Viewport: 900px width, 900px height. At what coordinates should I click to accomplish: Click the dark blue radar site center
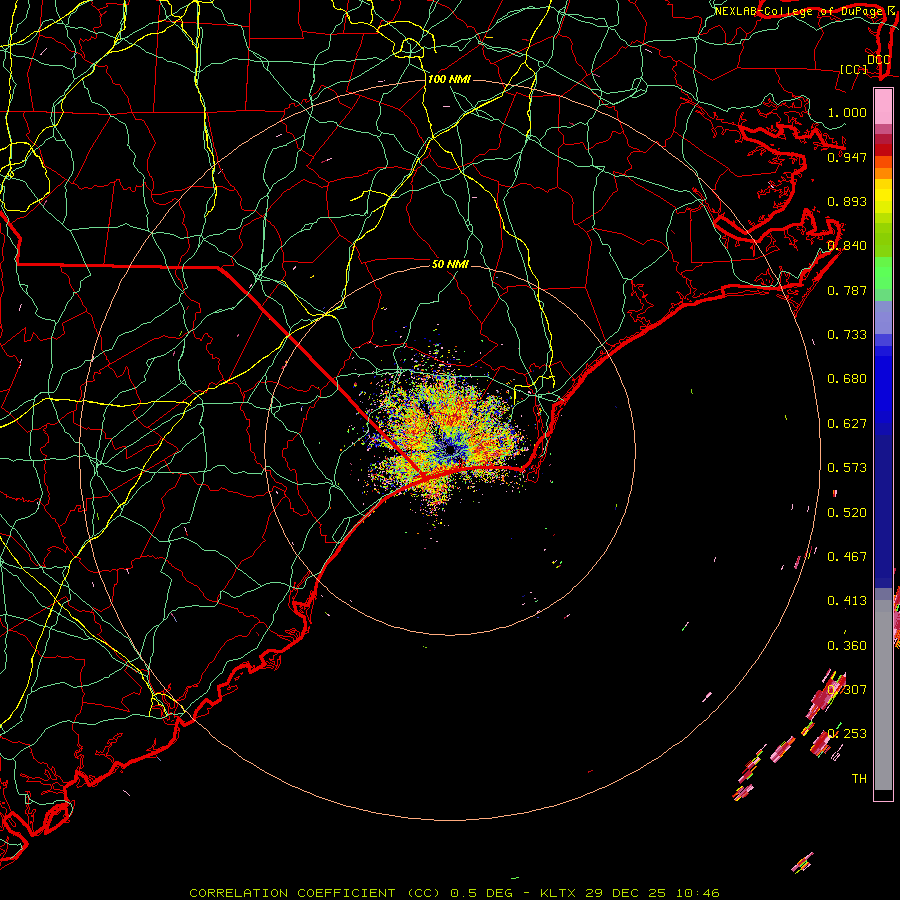449,451
